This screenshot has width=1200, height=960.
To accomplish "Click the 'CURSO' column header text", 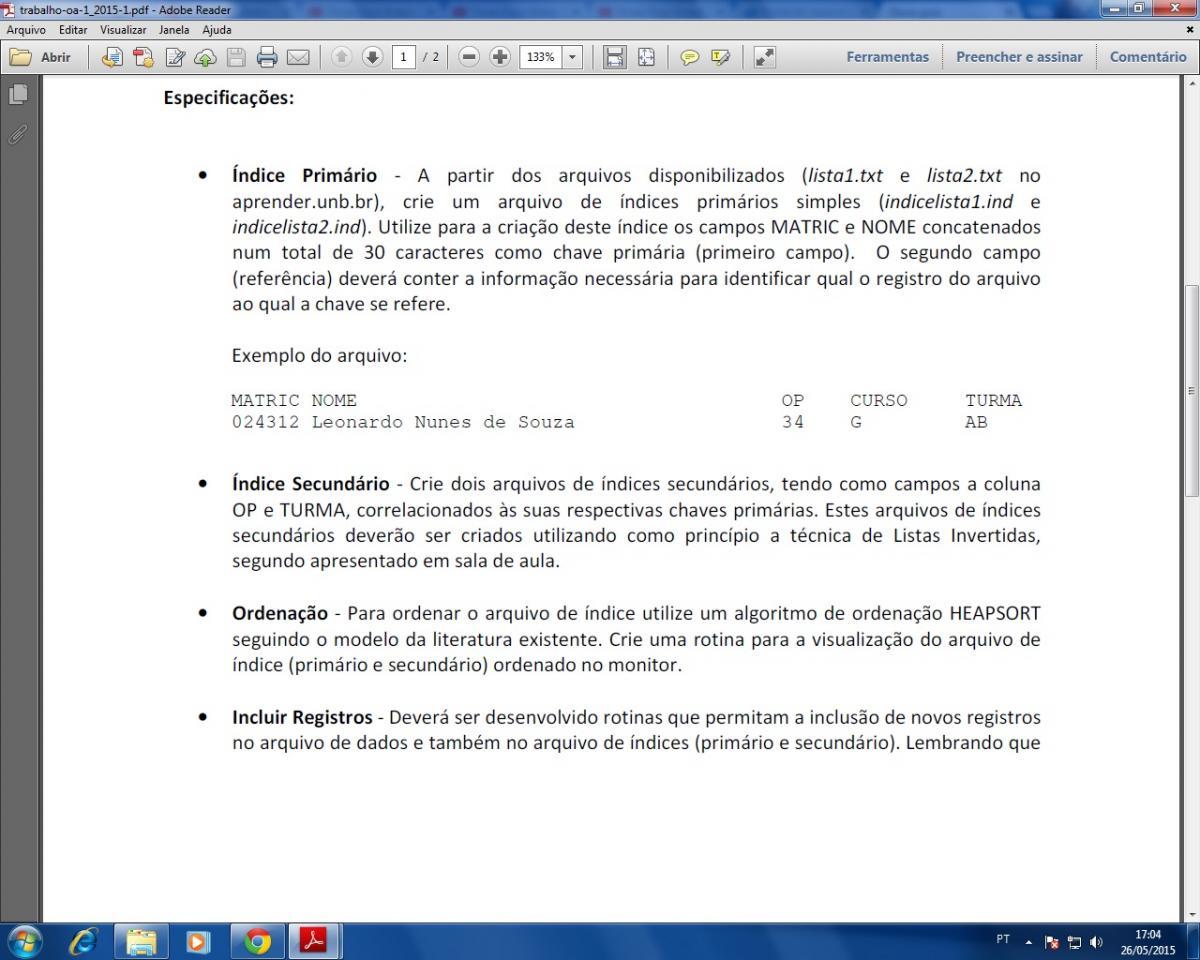I will (879, 400).
